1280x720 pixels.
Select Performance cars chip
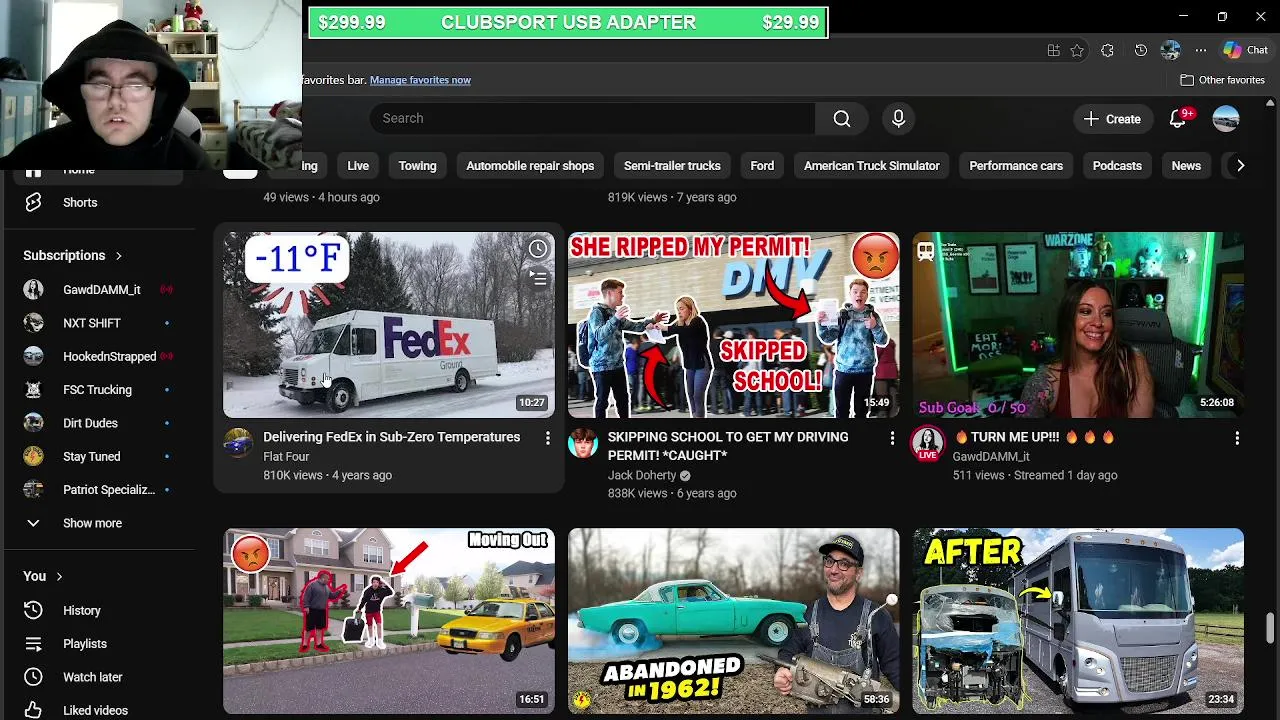click(x=1016, y=166)
